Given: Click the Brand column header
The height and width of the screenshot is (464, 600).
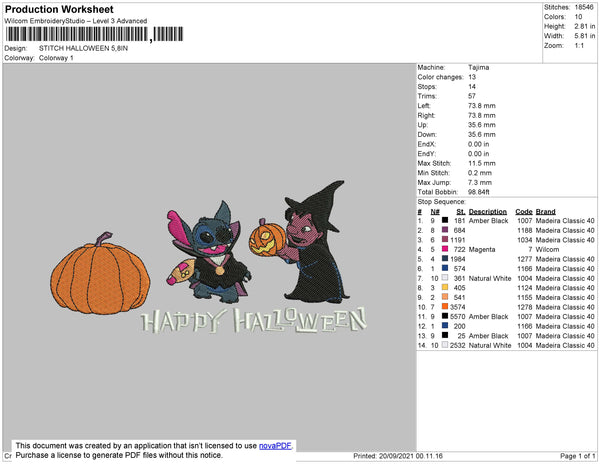Looking at the screenshot, I should tap(545, 212).
